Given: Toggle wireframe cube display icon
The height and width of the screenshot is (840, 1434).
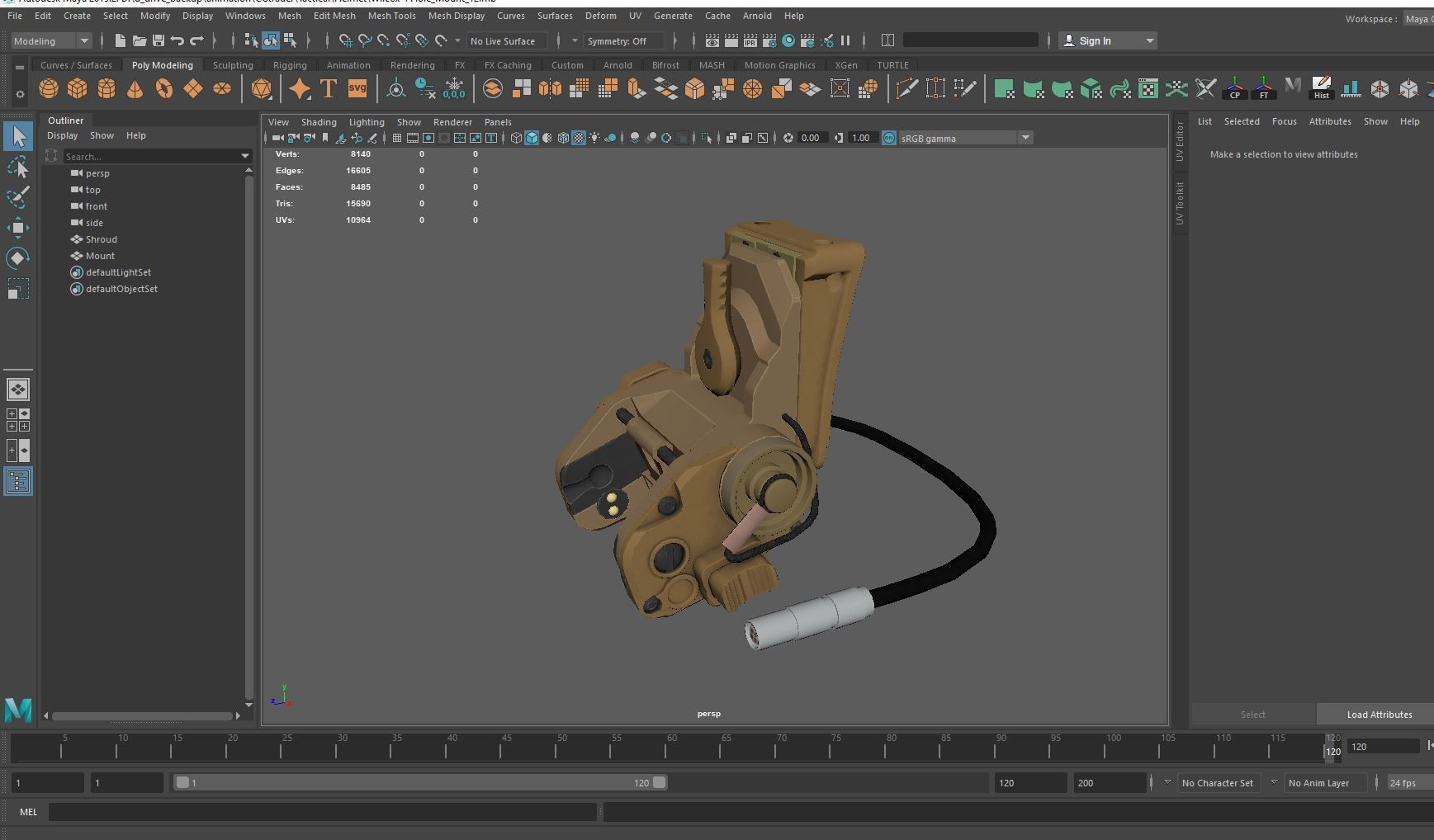Looking at the screenshot, I should pos(516,138).
